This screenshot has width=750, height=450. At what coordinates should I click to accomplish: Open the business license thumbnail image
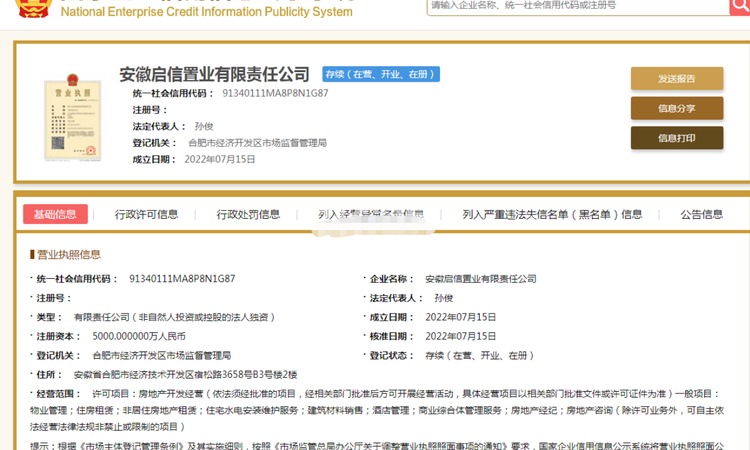[x=73, y=118]
